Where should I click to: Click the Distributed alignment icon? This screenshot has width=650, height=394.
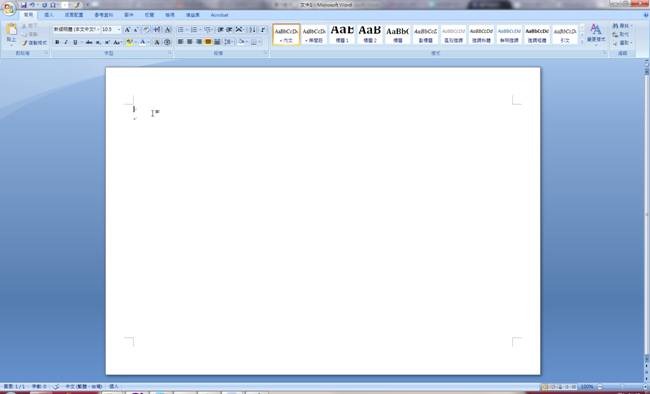[217, 42]
